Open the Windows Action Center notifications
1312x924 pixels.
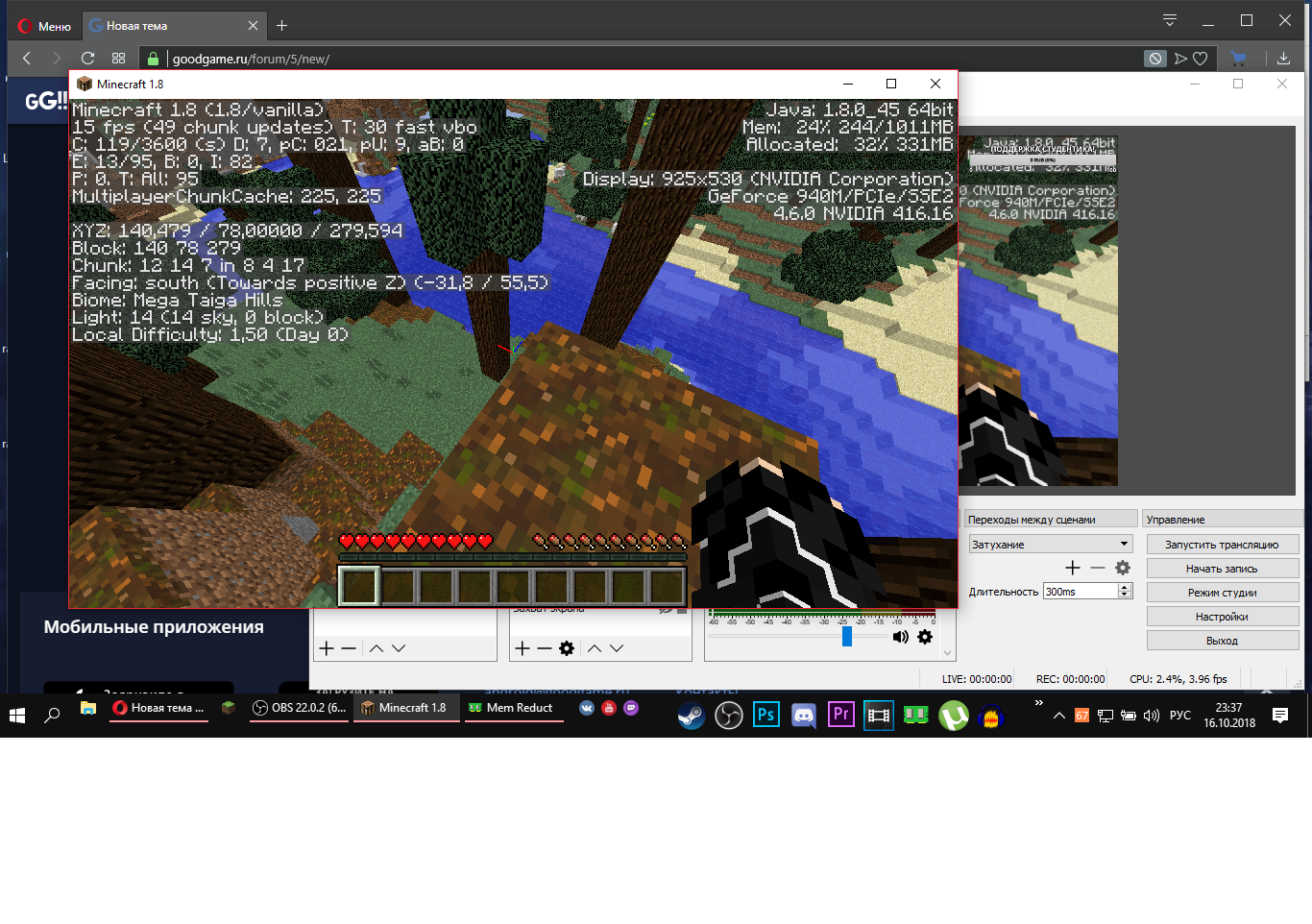click(x=1280, y=716)
